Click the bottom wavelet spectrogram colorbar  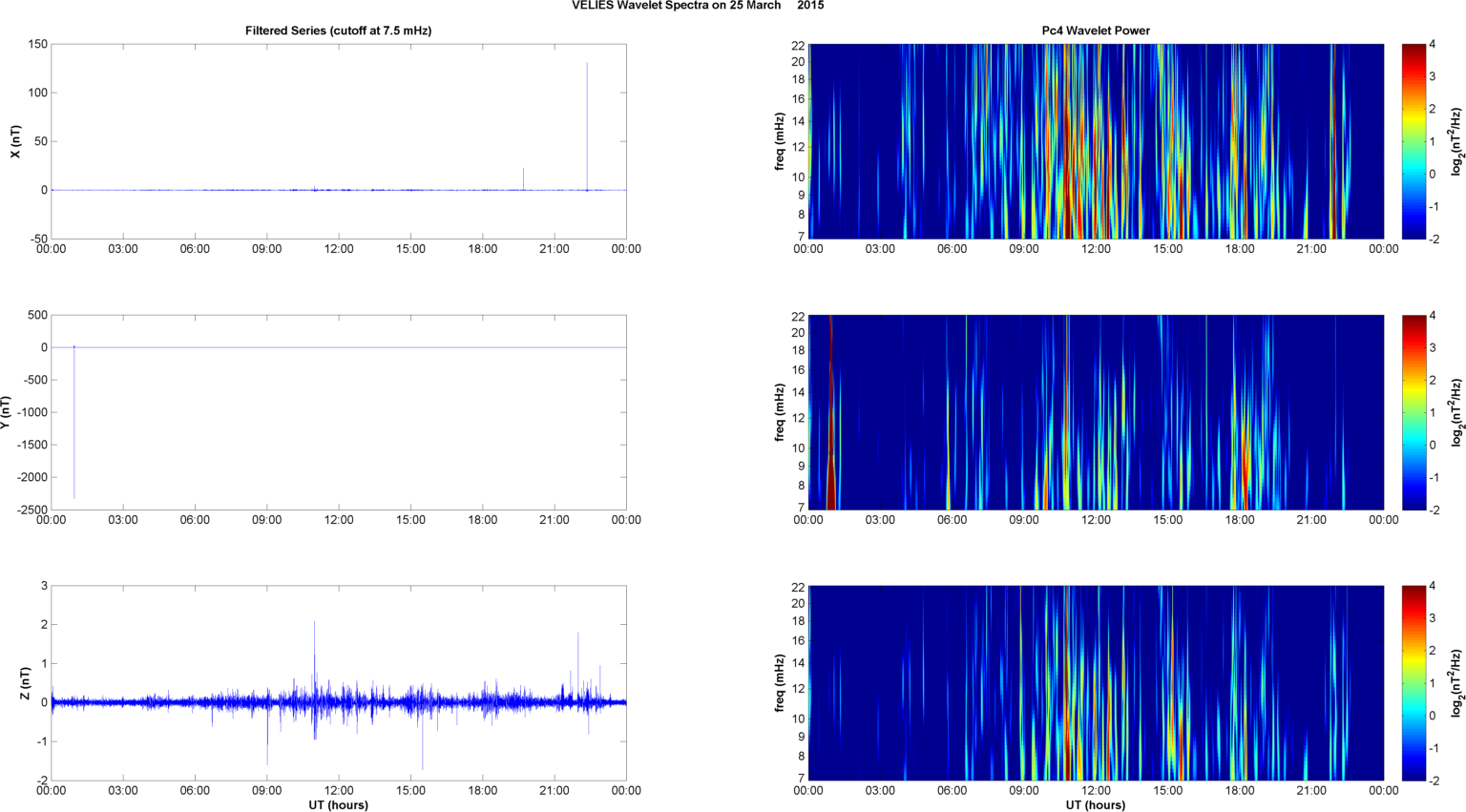coord(1414,683)
